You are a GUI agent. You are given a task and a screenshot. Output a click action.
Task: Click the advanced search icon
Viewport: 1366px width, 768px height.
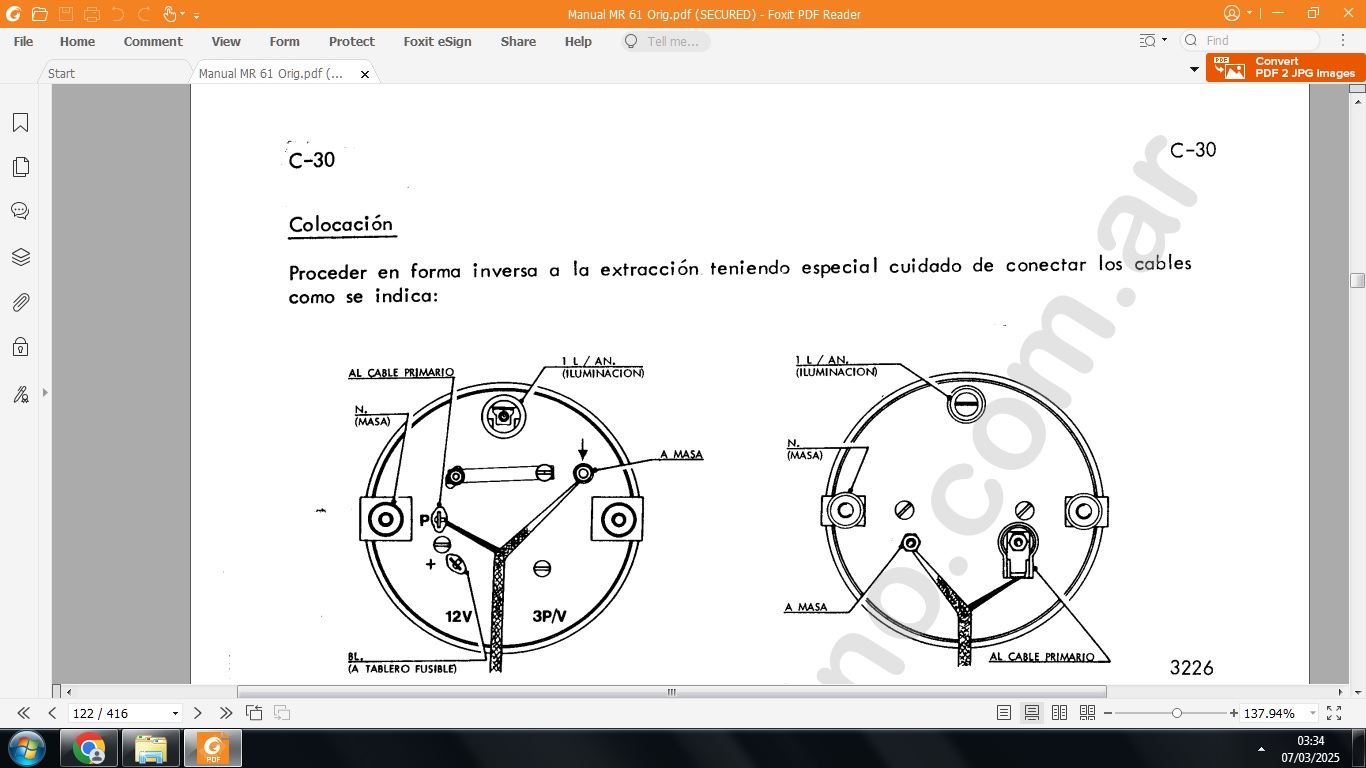1148,41
